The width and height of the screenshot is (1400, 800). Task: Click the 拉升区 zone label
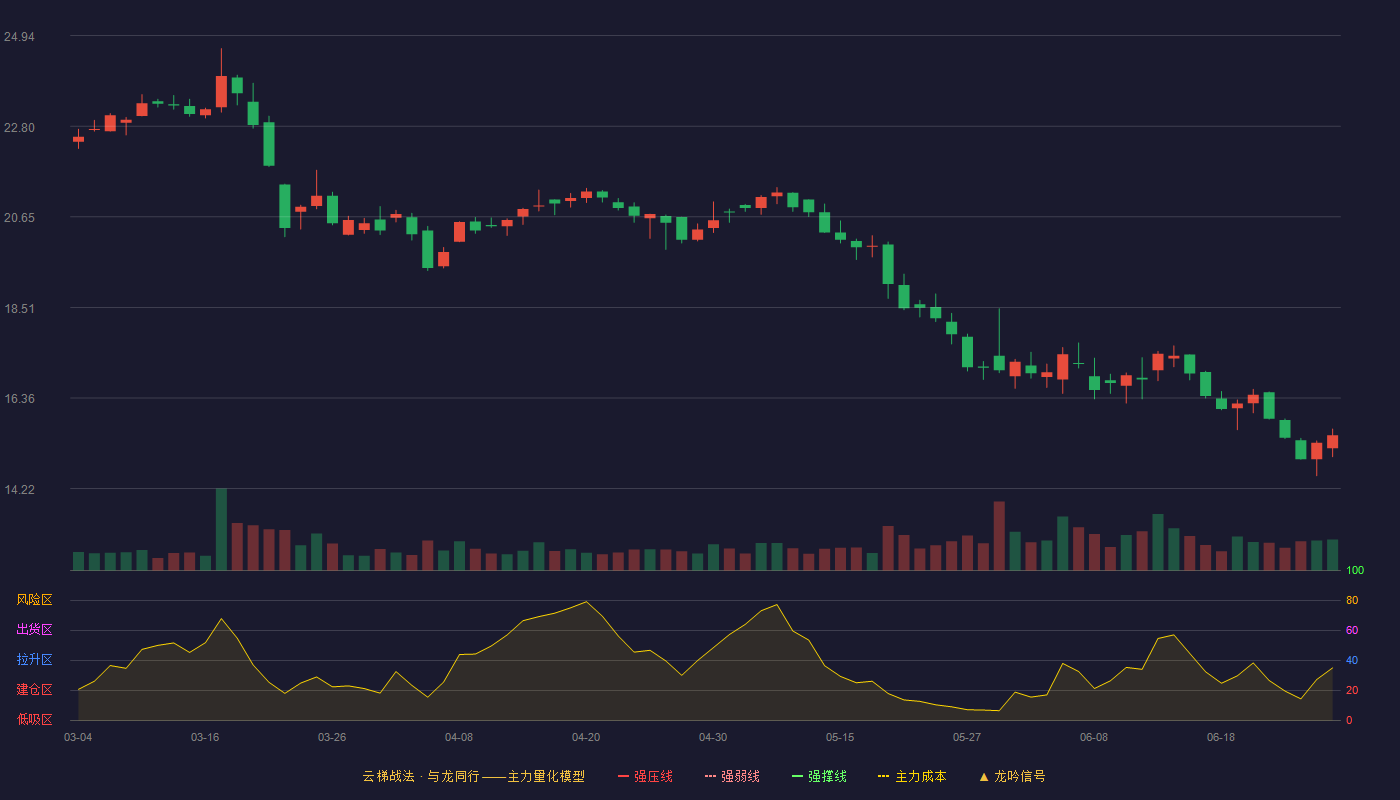coord(35,660)
